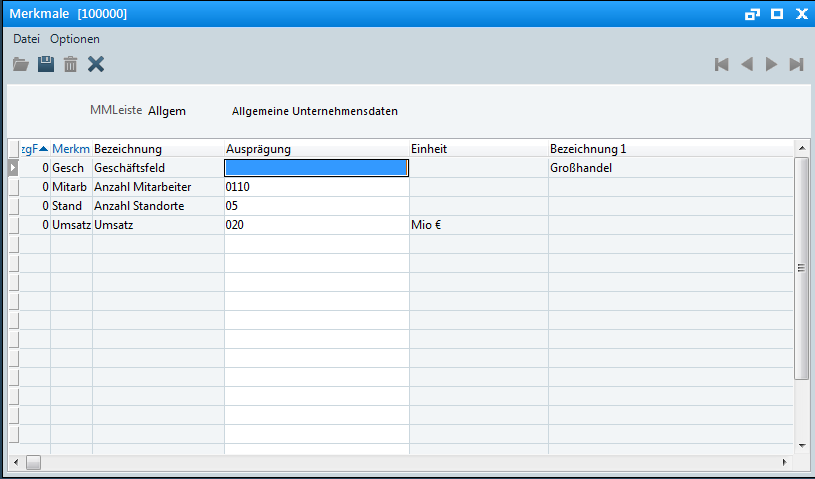Save the record with the floppy disk icon
Viewport: 815px width, 479px height.
pyautogui.click(x=46, y=64)
